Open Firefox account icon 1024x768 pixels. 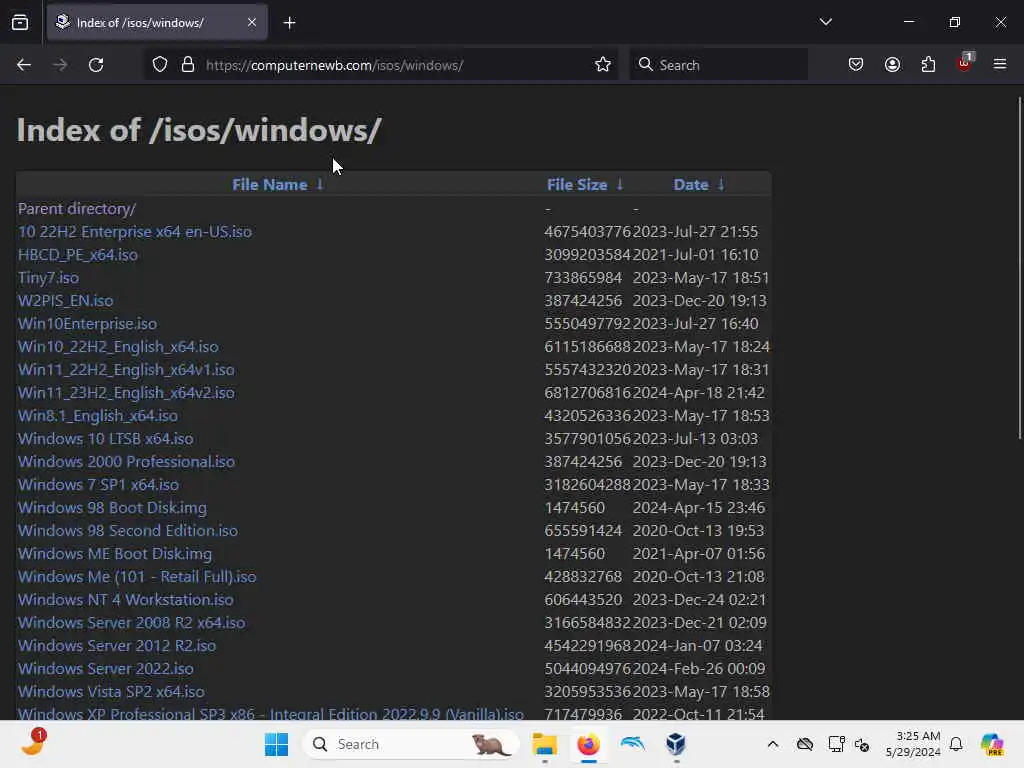[x=892, y=65]
